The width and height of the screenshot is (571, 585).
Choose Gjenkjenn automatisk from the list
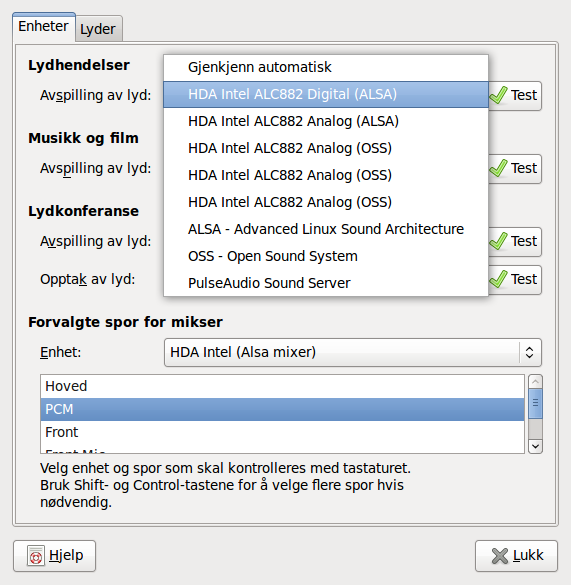(326, 68)
